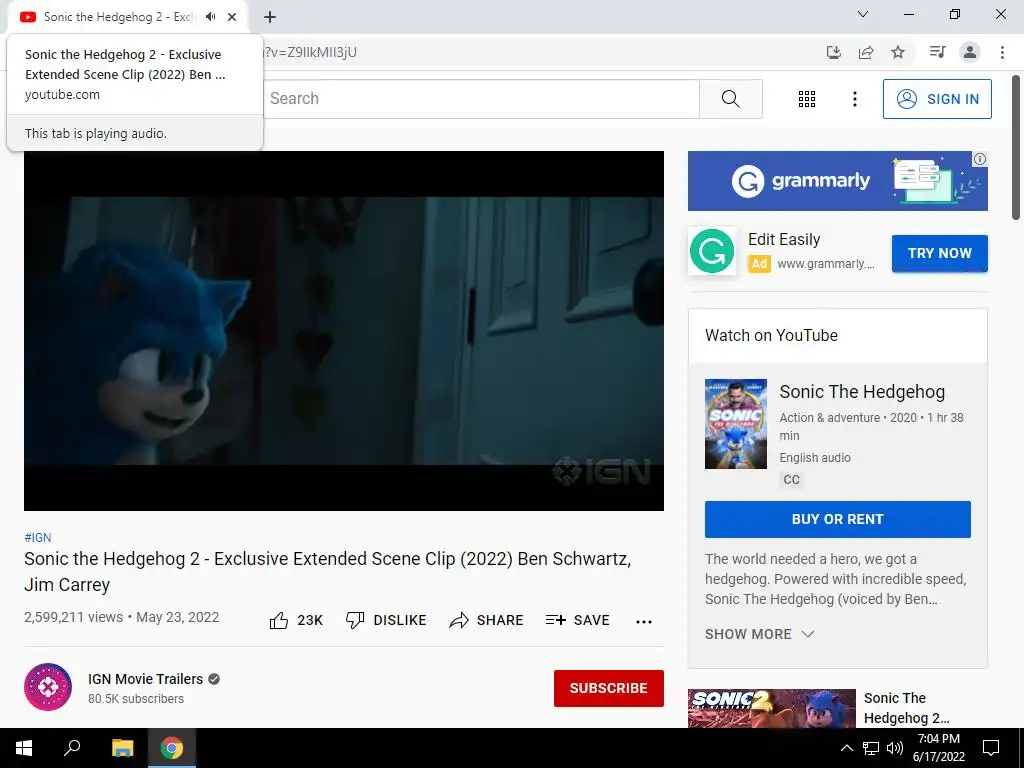
Task: Like the video with 23K thumbs up
Action: (x=296, y=620)
